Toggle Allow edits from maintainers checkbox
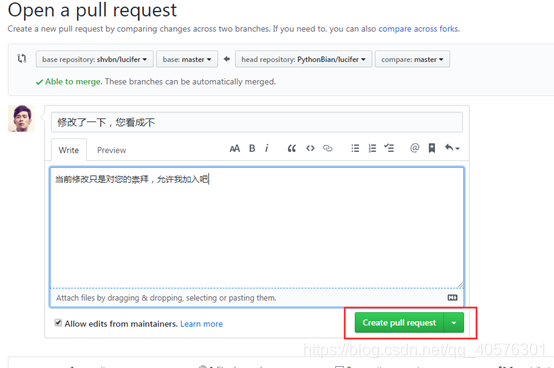Screen dimensions: 554x368 pyautogui.click(x=58, y=322)
